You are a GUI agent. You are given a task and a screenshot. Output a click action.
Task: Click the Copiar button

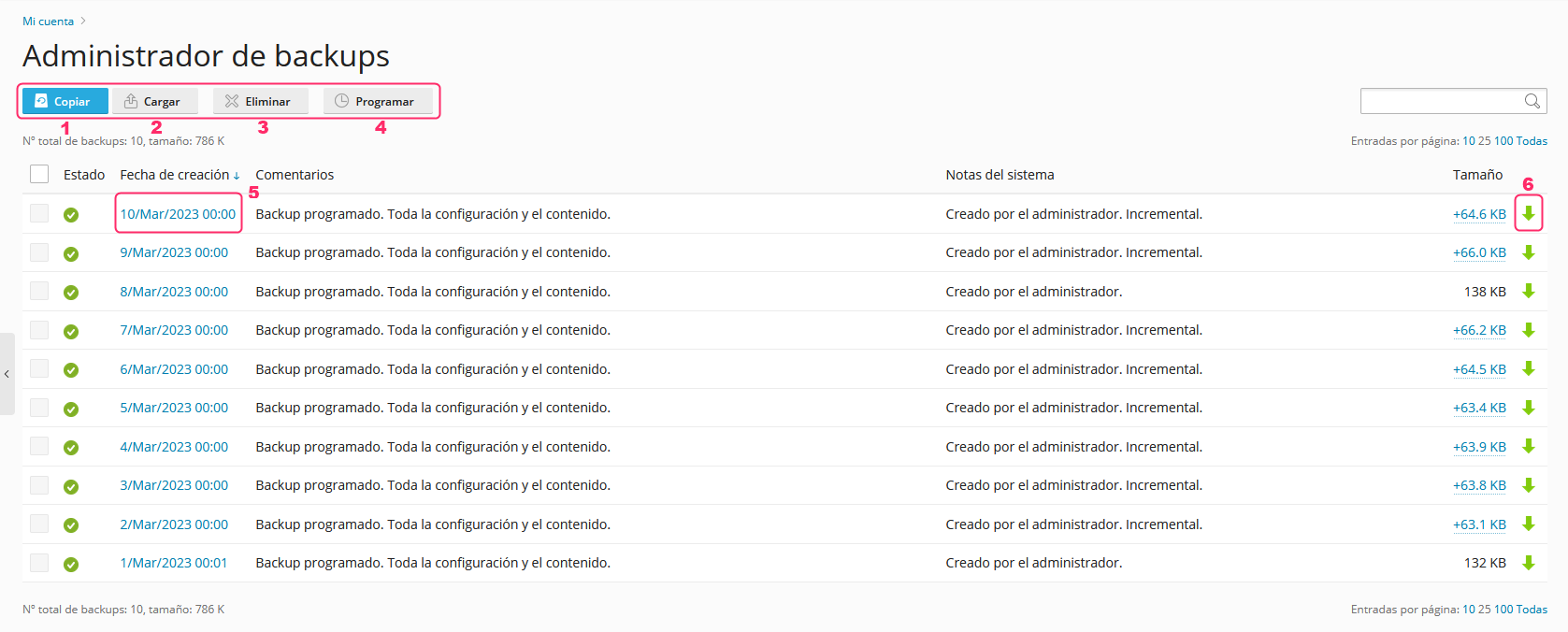coord(64,101)
